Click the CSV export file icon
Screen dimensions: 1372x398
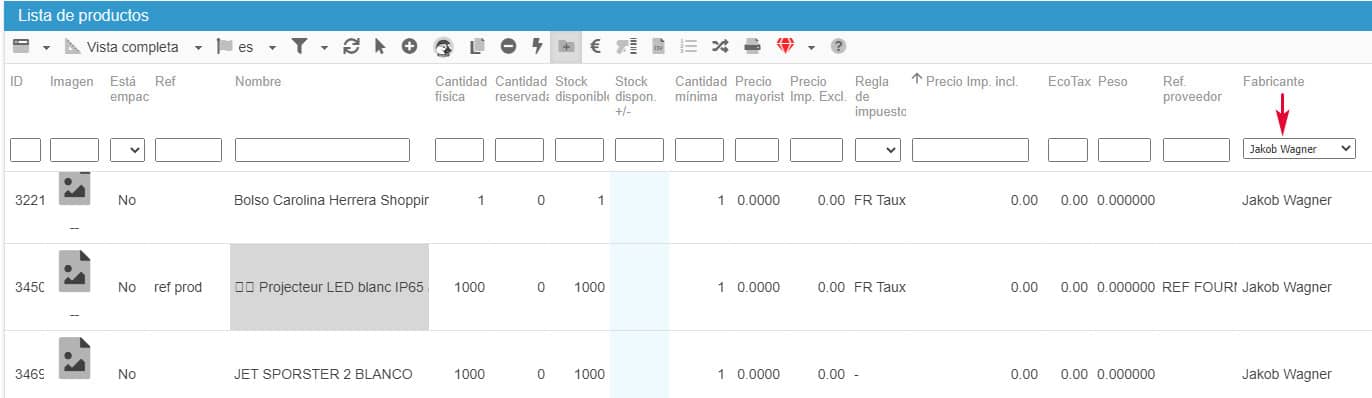[658, 46]
